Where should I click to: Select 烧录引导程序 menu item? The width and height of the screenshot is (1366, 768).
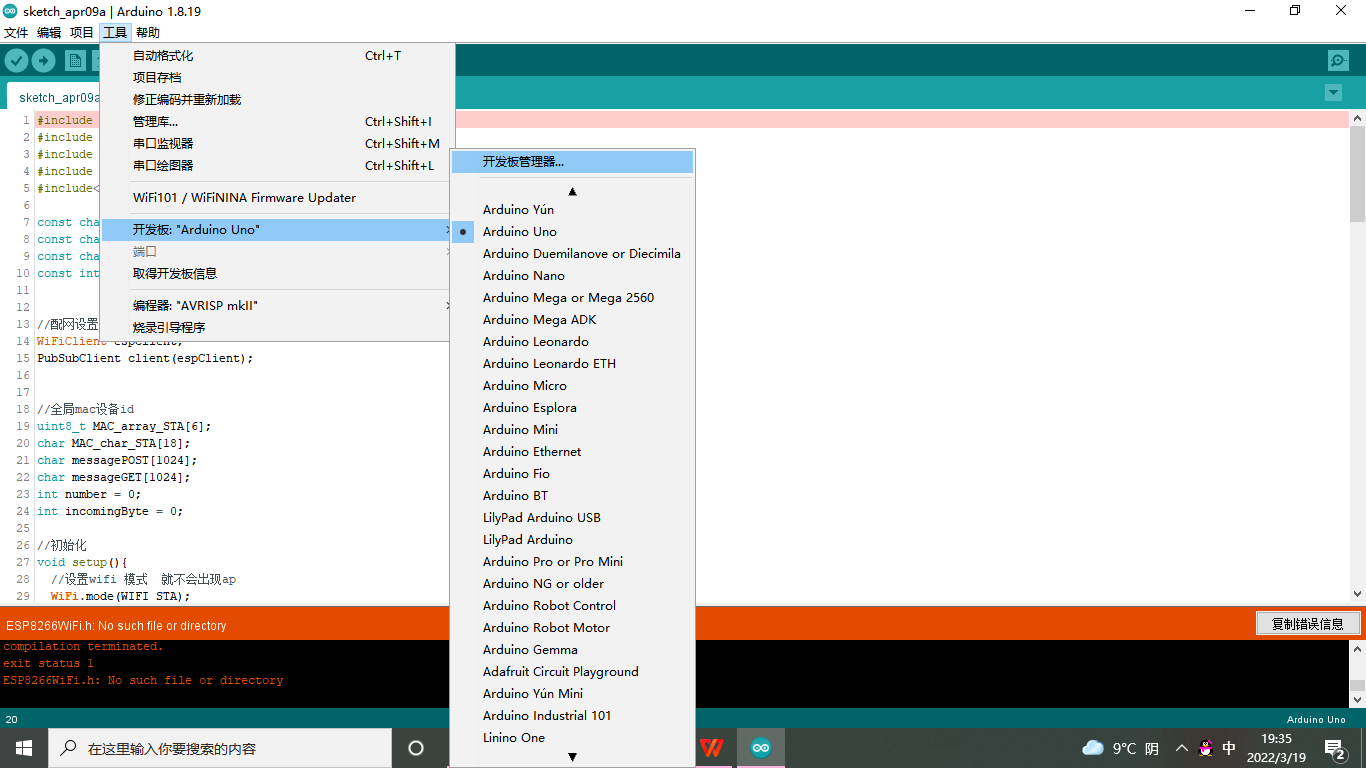278,328
